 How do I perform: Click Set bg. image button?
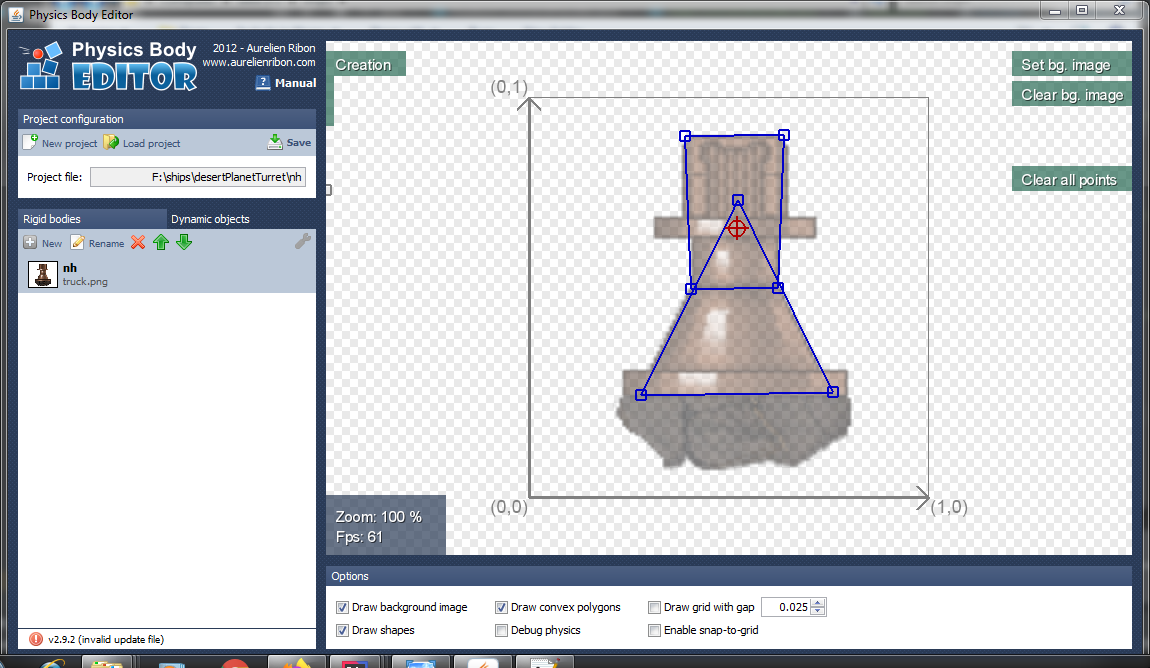(1072, 65)
